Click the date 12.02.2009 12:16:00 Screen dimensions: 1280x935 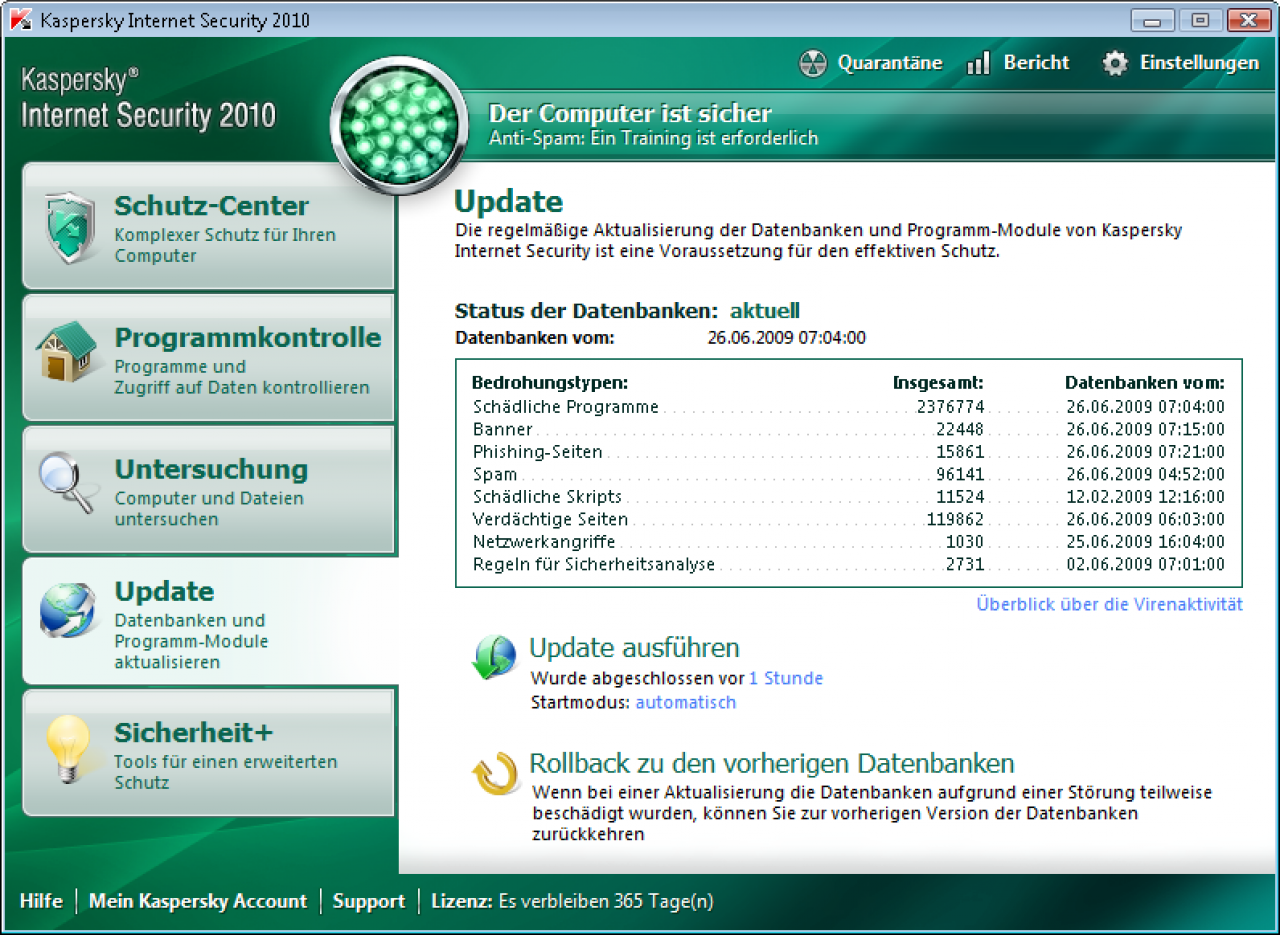[1145, 497]
